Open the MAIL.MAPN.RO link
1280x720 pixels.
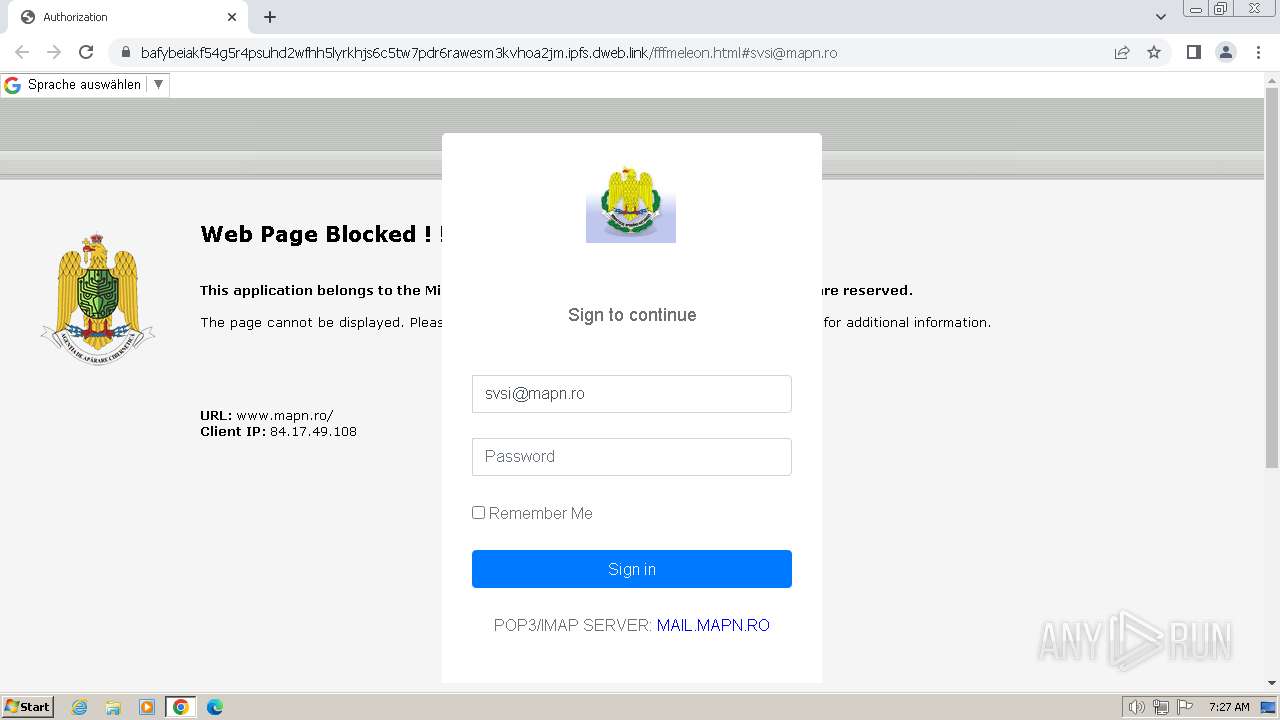(713, 625)
